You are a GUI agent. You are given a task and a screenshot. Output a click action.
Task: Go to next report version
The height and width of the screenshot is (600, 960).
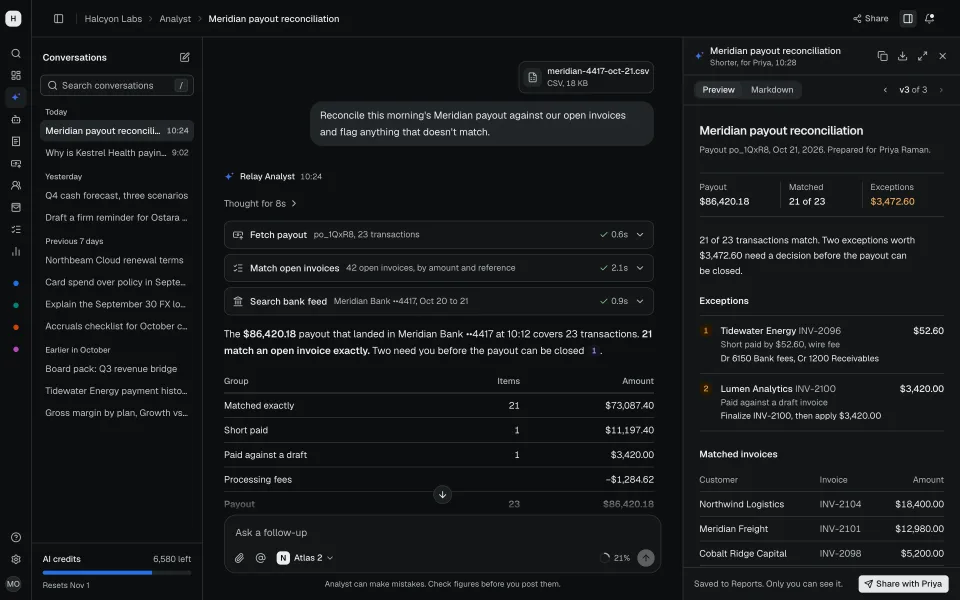941,90
